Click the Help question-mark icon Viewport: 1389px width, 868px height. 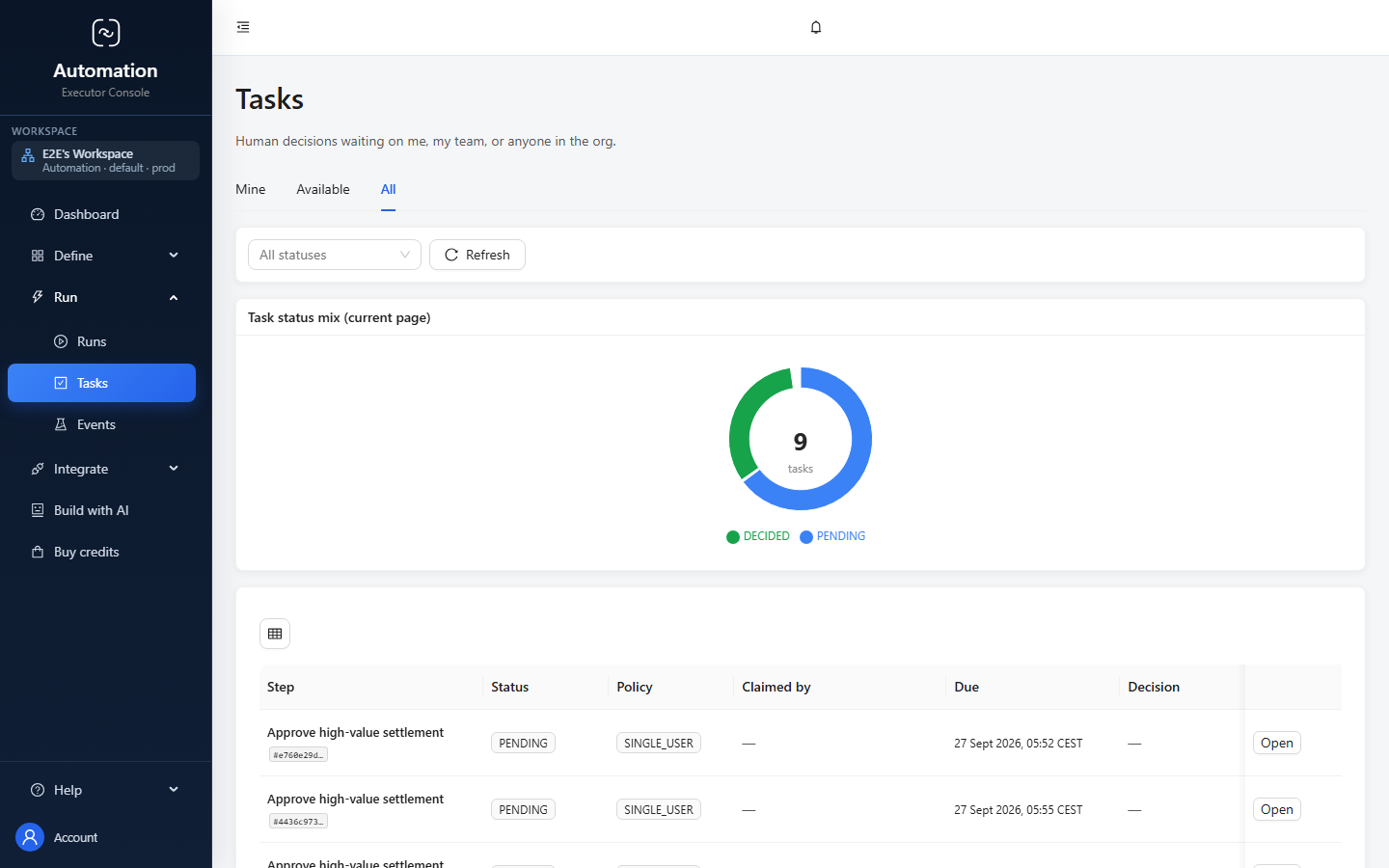tap(38, 790)
